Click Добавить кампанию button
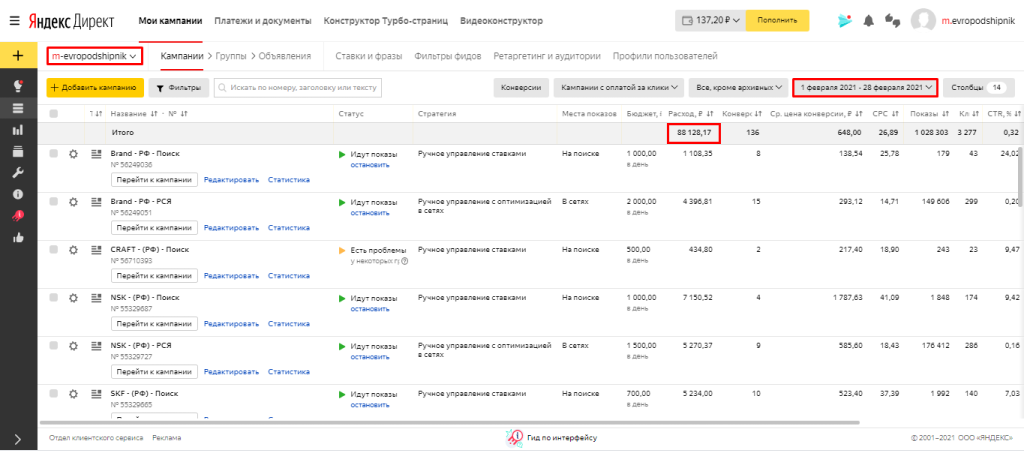 [95, 87]
